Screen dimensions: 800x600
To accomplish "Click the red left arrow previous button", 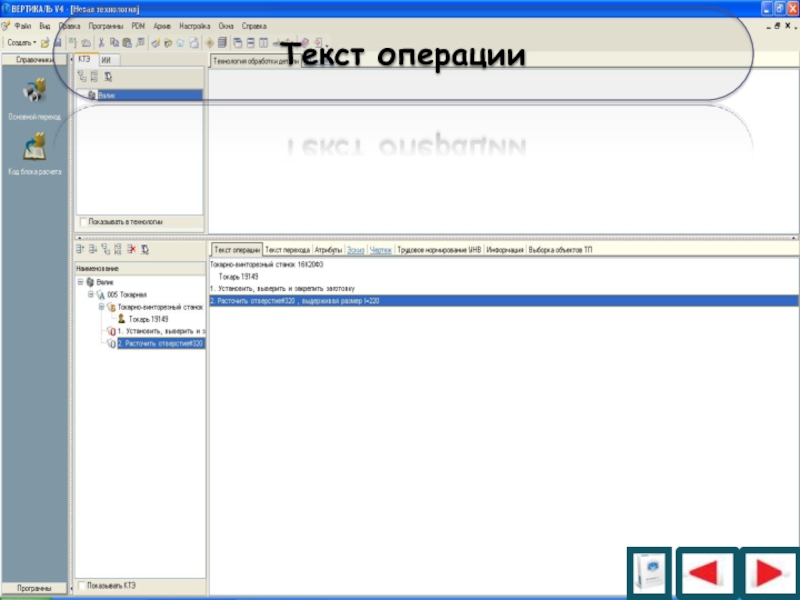I will (x=703, y=575).
